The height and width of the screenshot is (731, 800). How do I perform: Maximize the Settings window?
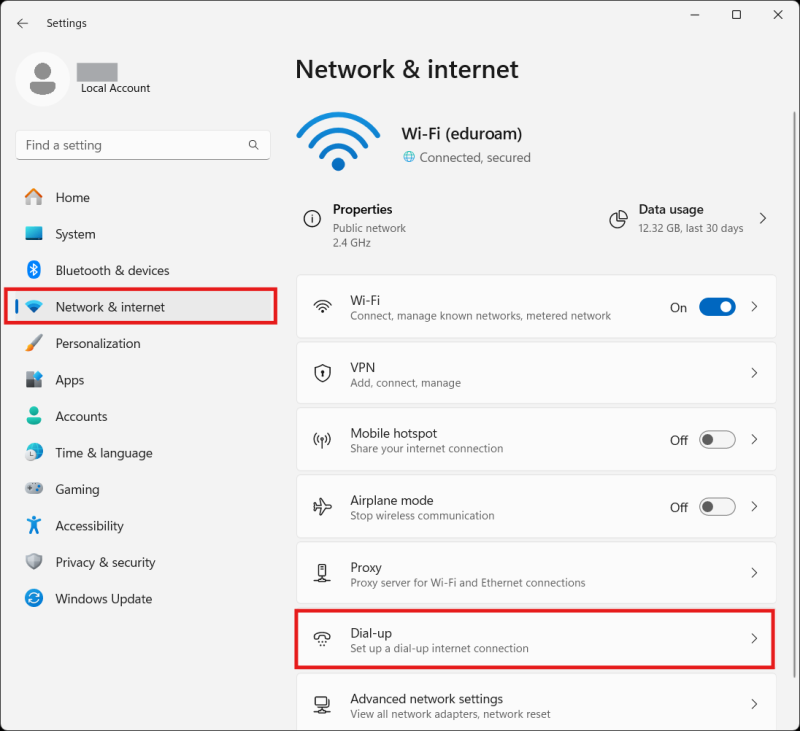736,15
